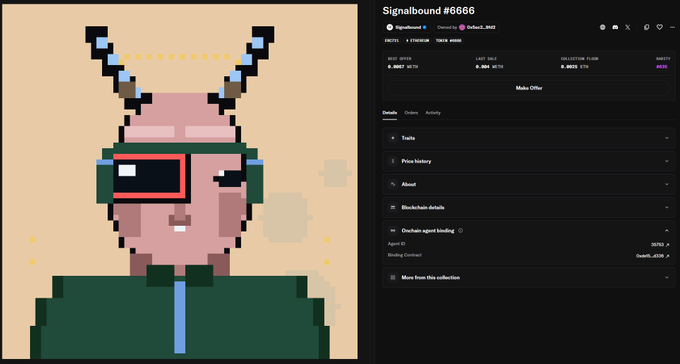Click the Signalbound collection logo avatar
The image size is (680, 364).
[x=389, y=27]
